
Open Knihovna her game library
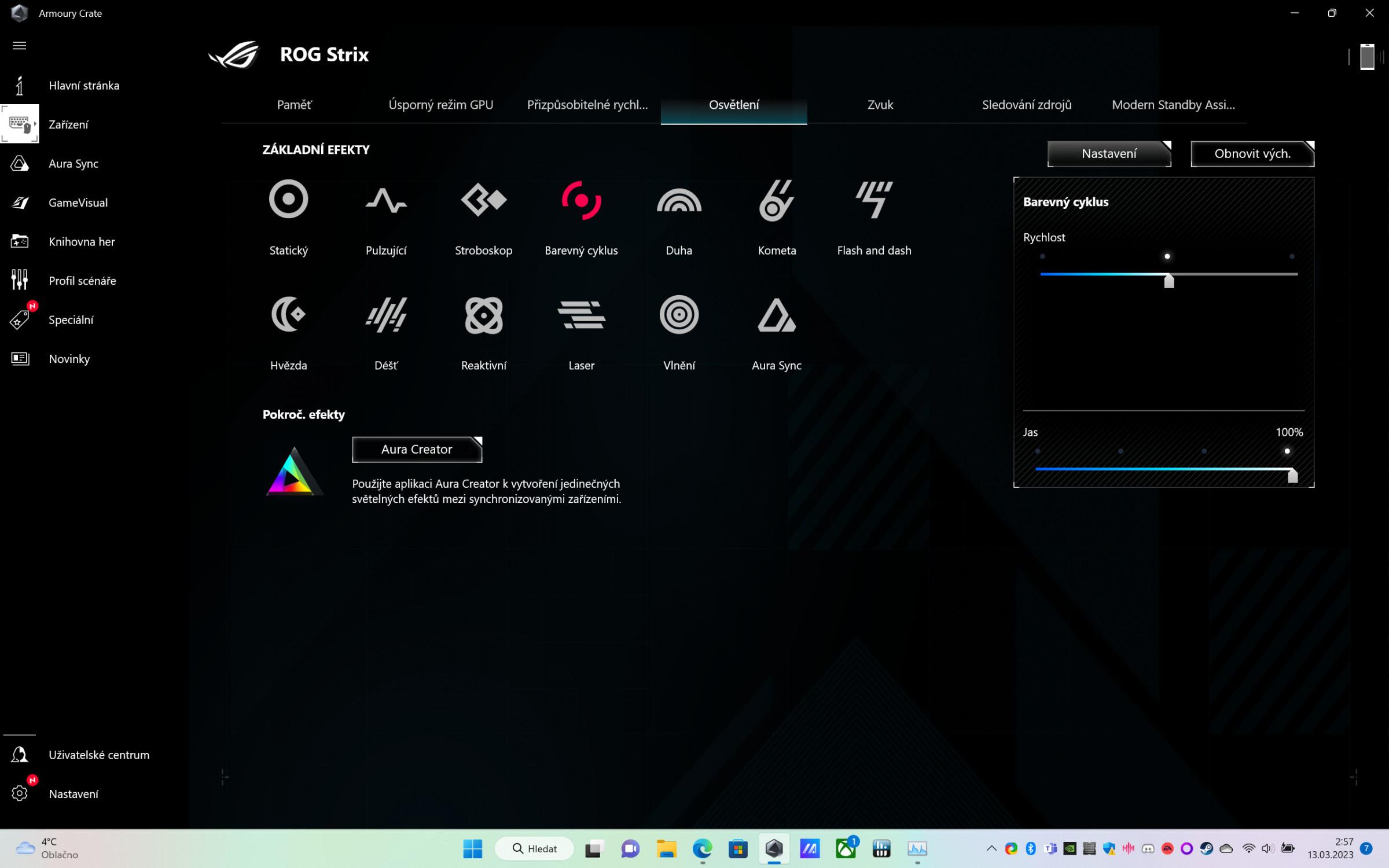pos(82,242)
